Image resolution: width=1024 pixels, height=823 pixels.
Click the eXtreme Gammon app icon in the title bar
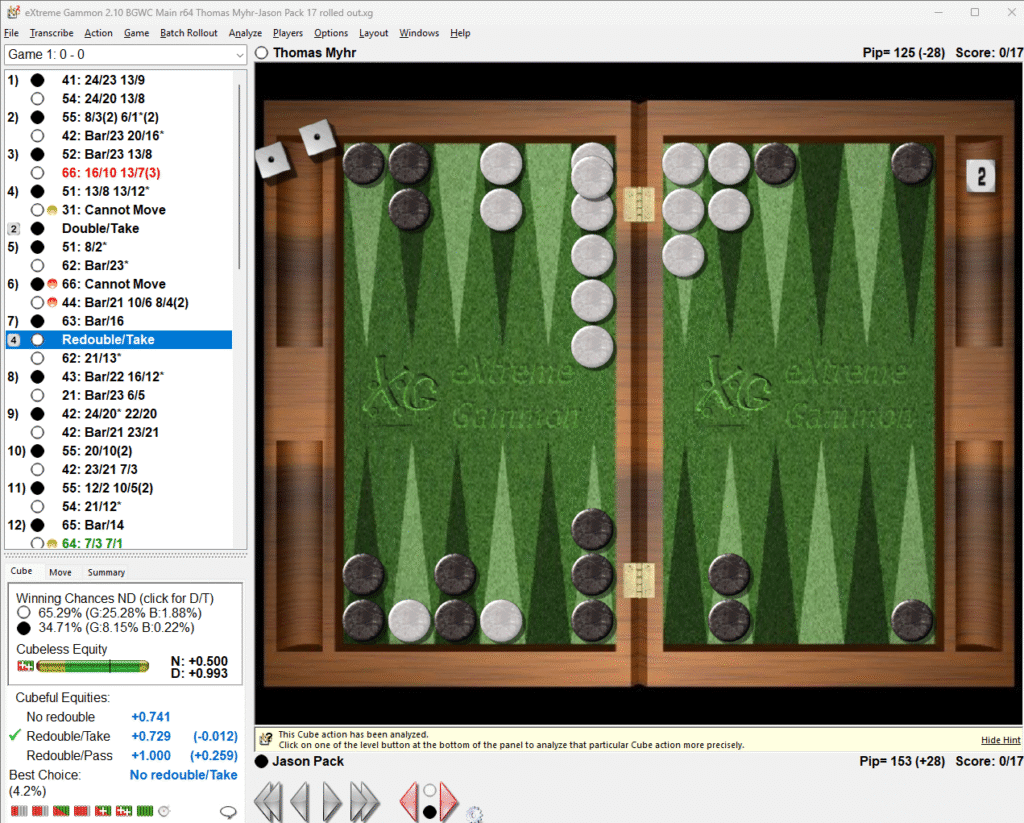tap(12, 12)
